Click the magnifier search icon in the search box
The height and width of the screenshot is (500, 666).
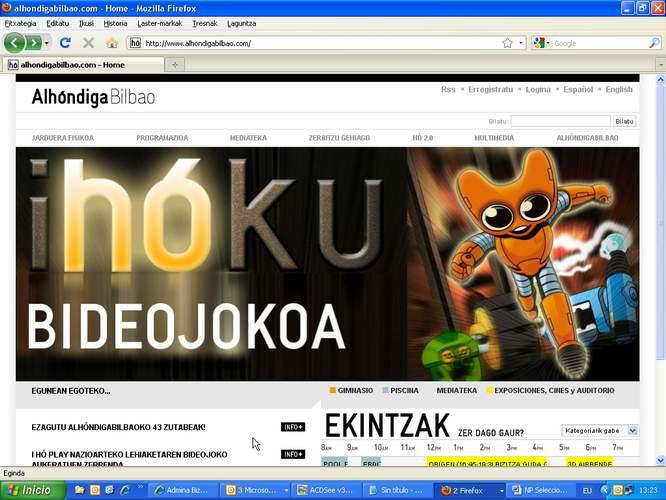tap(654, 43)
